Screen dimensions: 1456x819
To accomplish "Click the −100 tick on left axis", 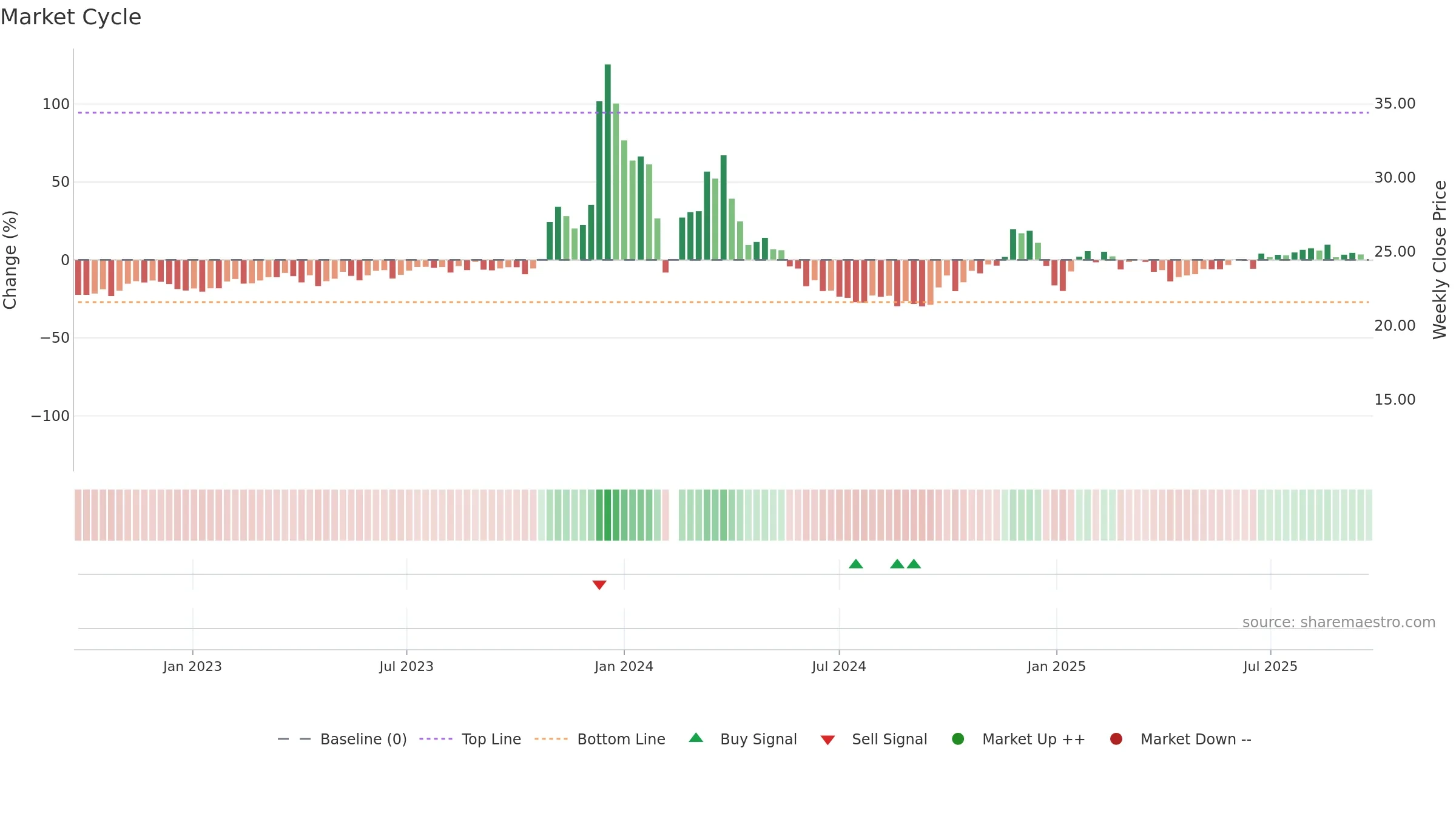I will pos(50,416).
